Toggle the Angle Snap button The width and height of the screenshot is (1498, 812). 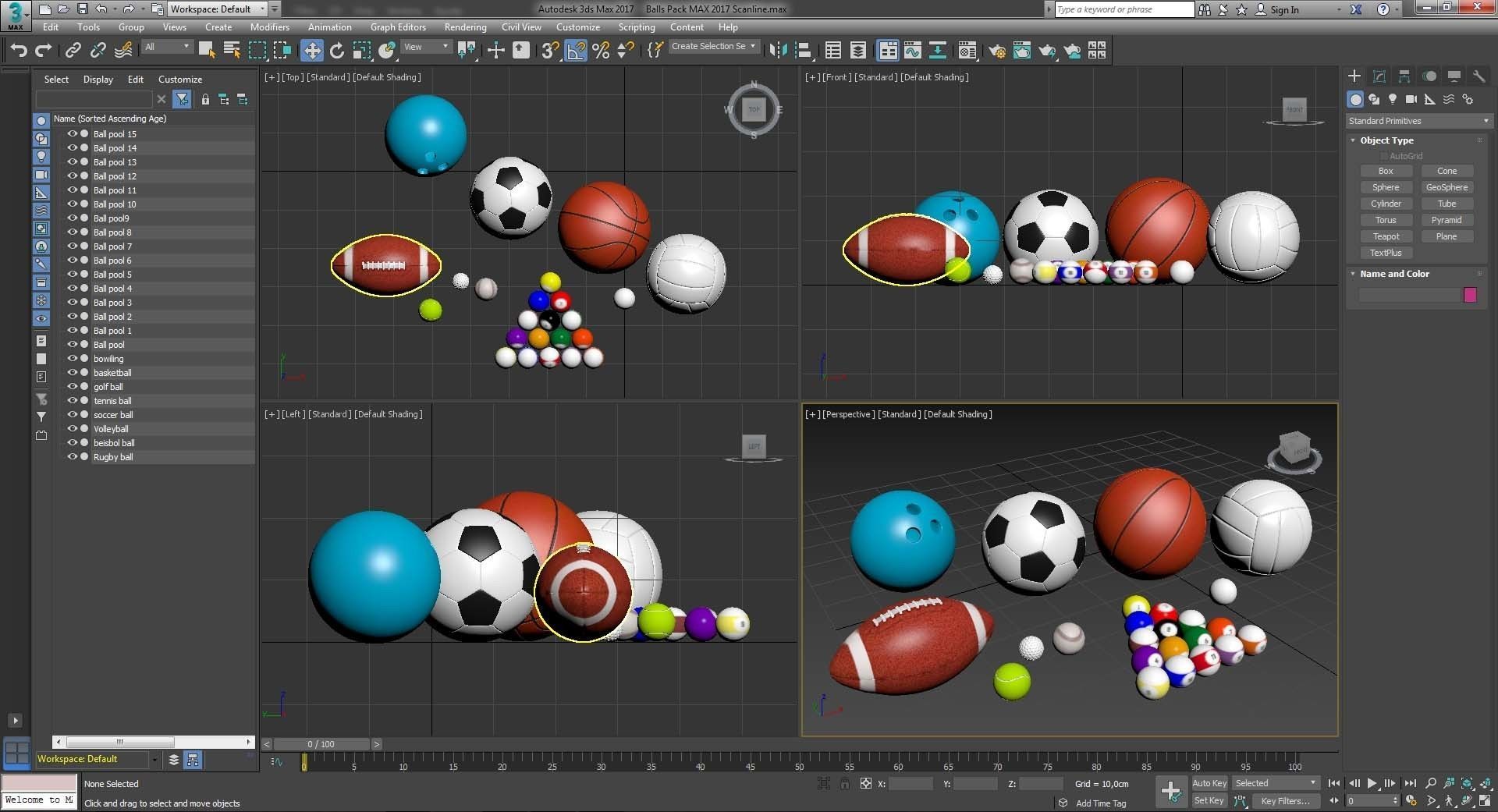click(575, 51)
